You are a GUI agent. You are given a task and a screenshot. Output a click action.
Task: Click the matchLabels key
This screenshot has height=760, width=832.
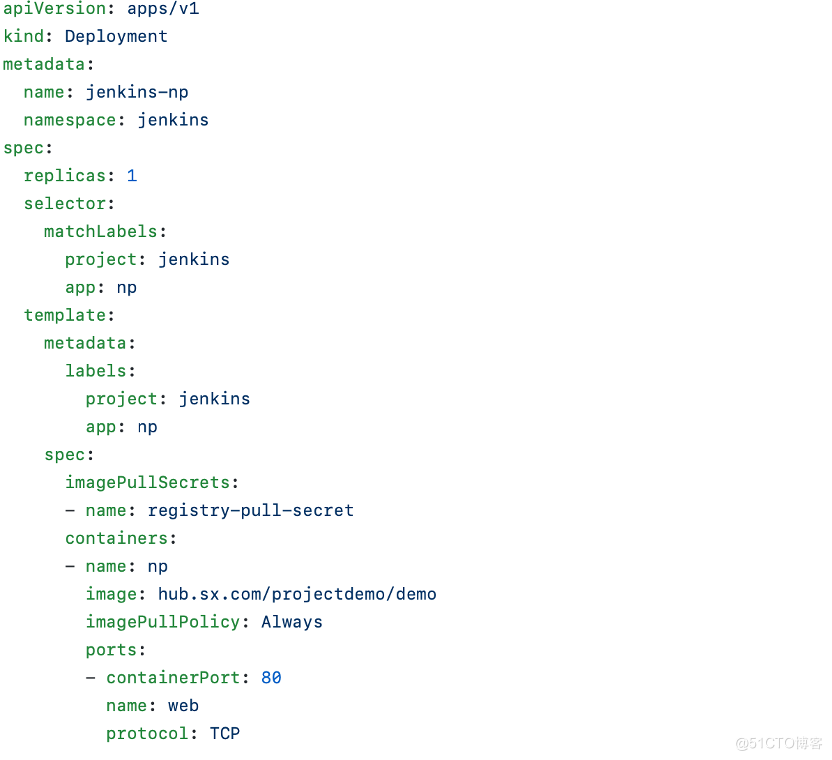tap(100, 231)
